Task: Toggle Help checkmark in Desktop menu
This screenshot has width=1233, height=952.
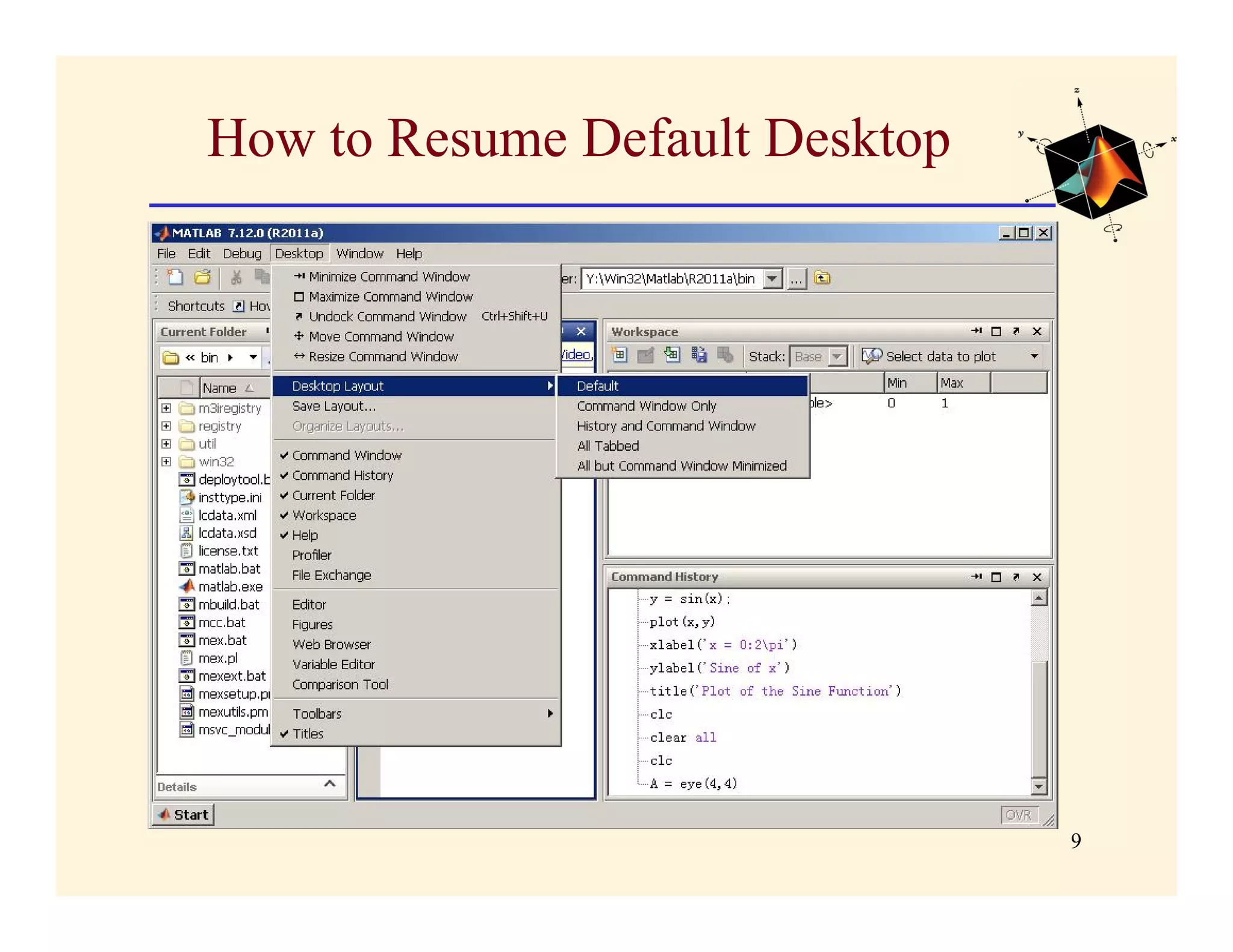Action: pyautogui.click(x=415, y=535)
